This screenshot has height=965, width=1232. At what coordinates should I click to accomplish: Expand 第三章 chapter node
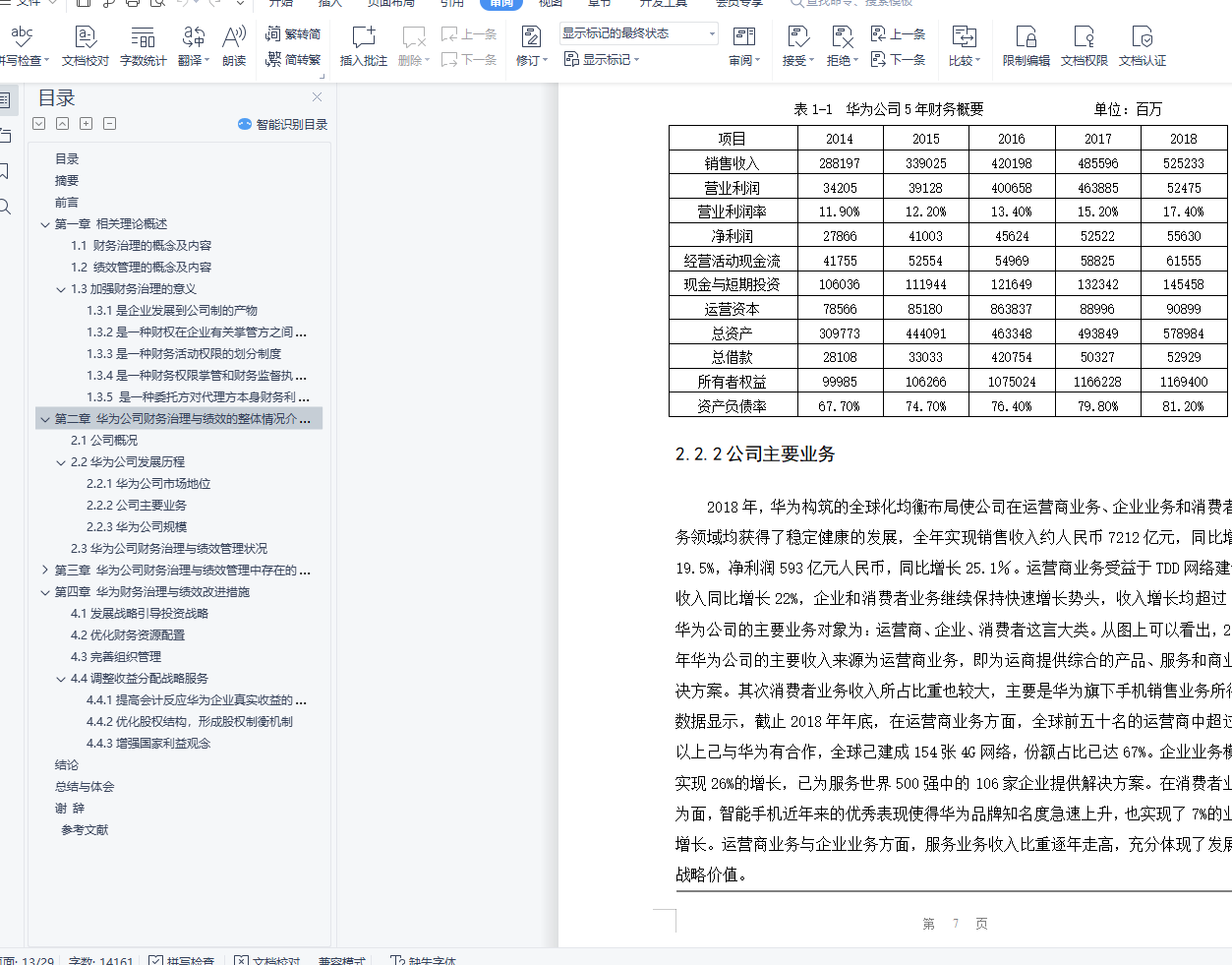pos(45,571)
